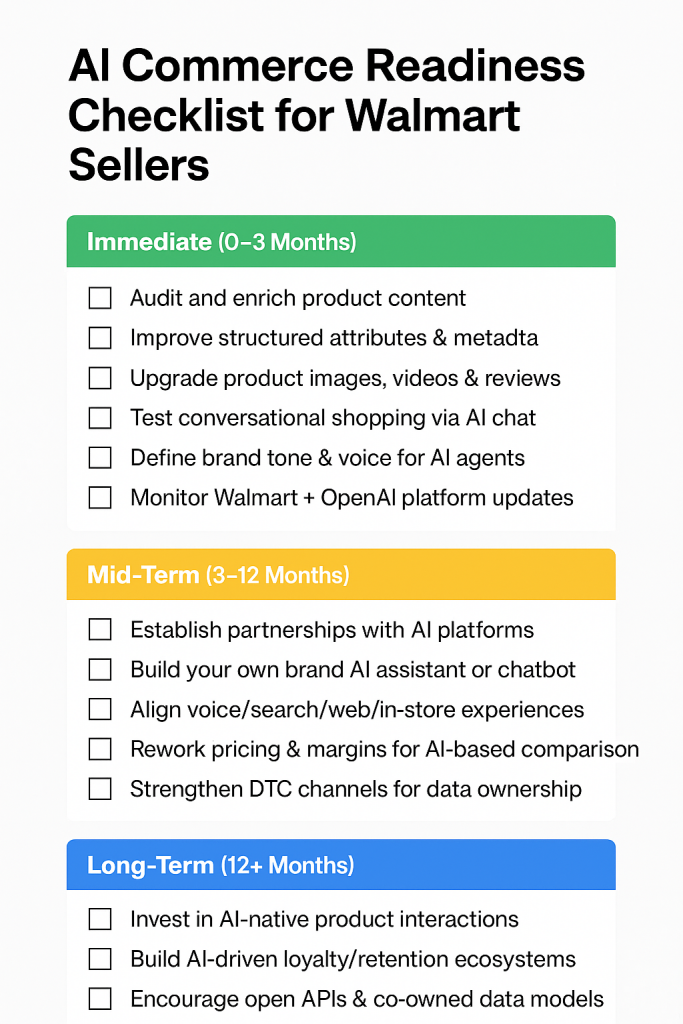The width and height of the screenshot is (683, 1024).
Task: Select the yellow Mid-Term (3–12 Months) header
Action: [340, 575]
